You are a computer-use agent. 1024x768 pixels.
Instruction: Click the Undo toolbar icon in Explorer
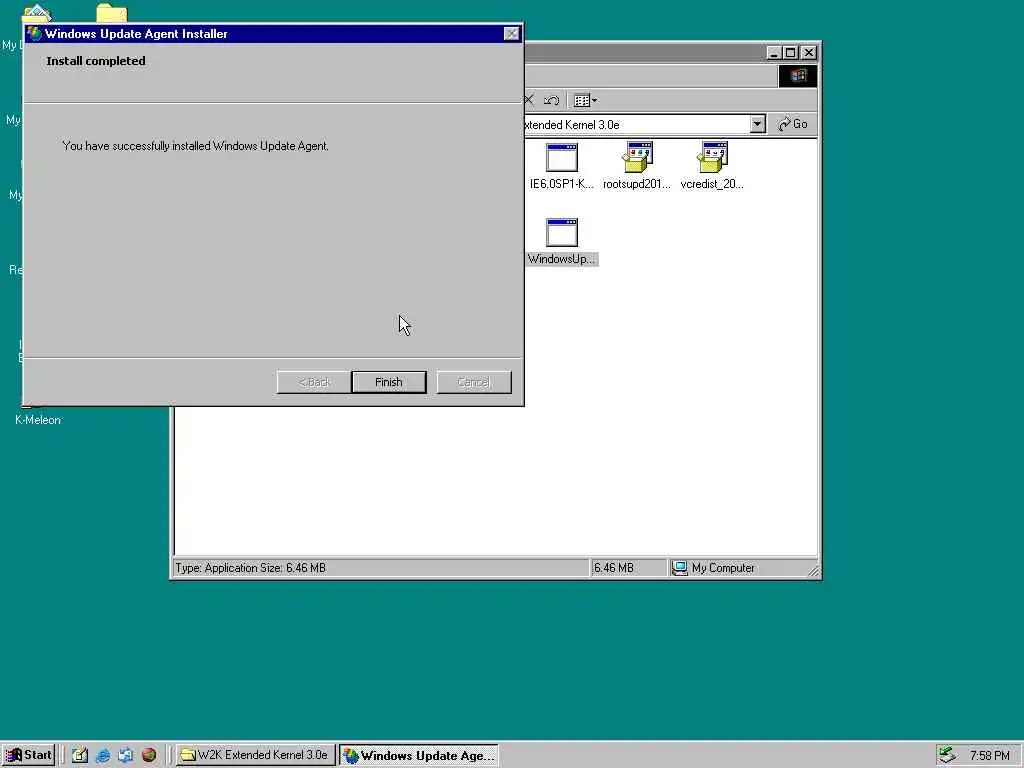point(551,101)
